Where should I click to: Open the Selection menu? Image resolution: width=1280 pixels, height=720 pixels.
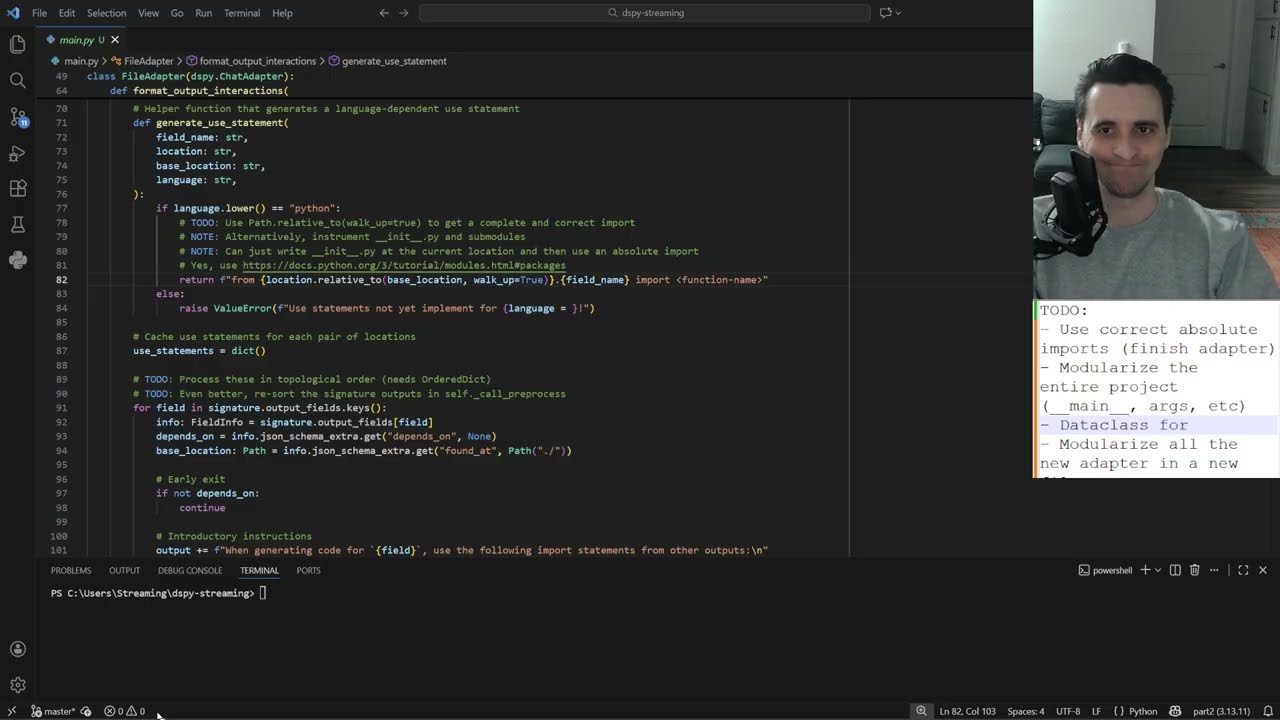(106, 13)
